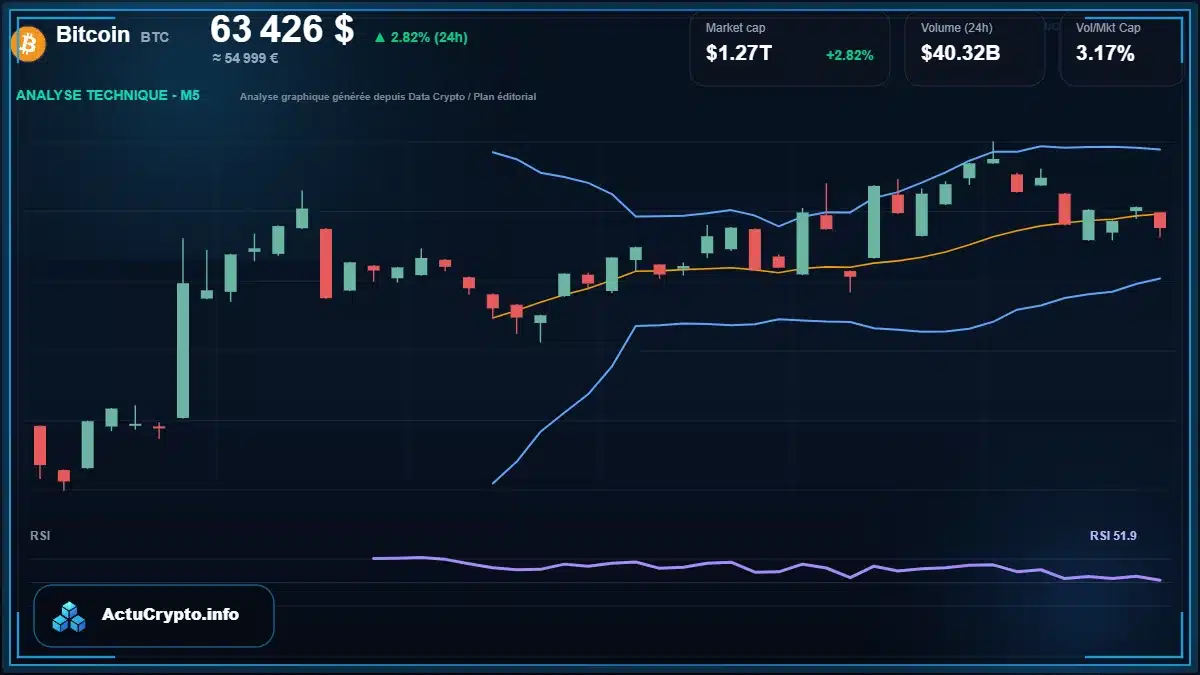
Task: Click the ActuCrypto blue cubes logo
Action: click(70, 616)
